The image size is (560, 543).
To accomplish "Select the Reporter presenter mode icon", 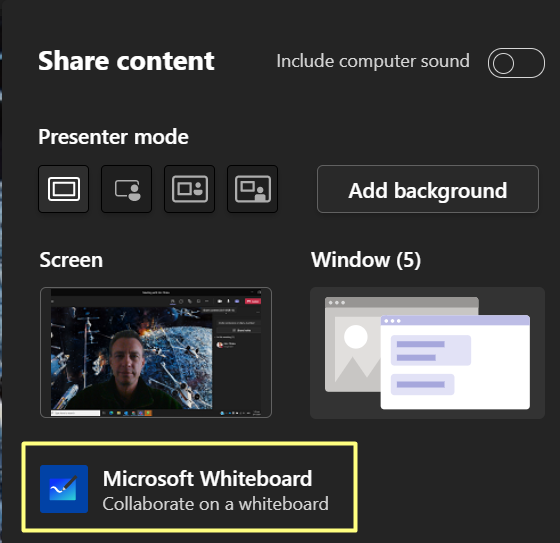I will 252,189.
